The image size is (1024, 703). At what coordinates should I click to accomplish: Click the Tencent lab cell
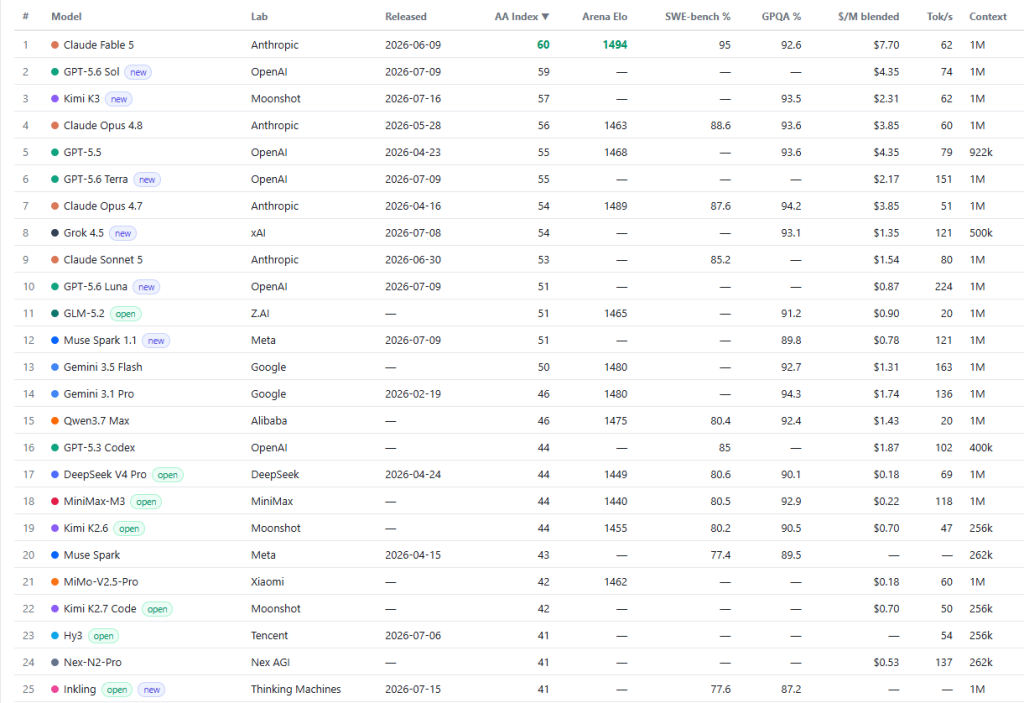(x=269, y=635)
